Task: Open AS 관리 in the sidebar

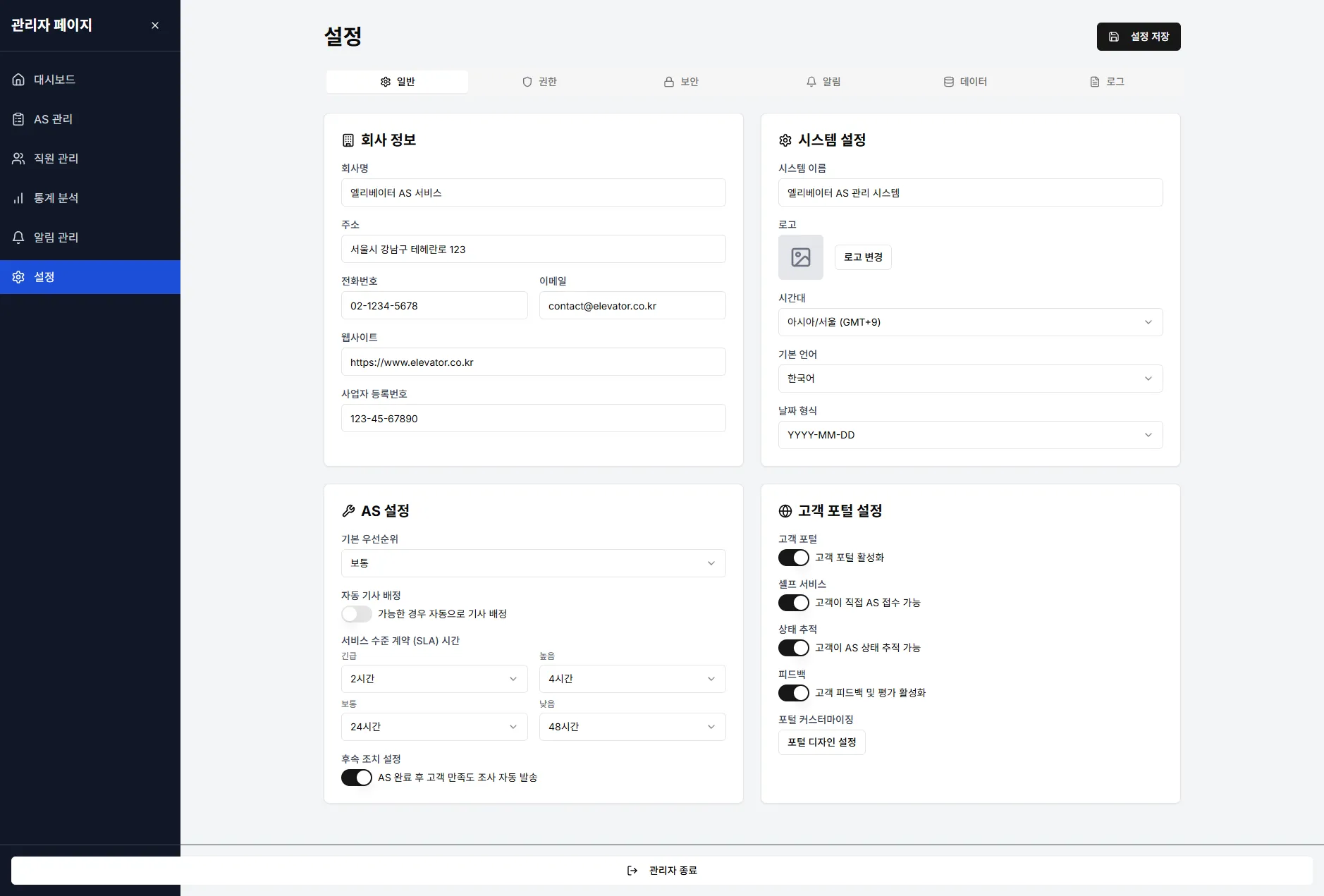Action: pos(90,119)
